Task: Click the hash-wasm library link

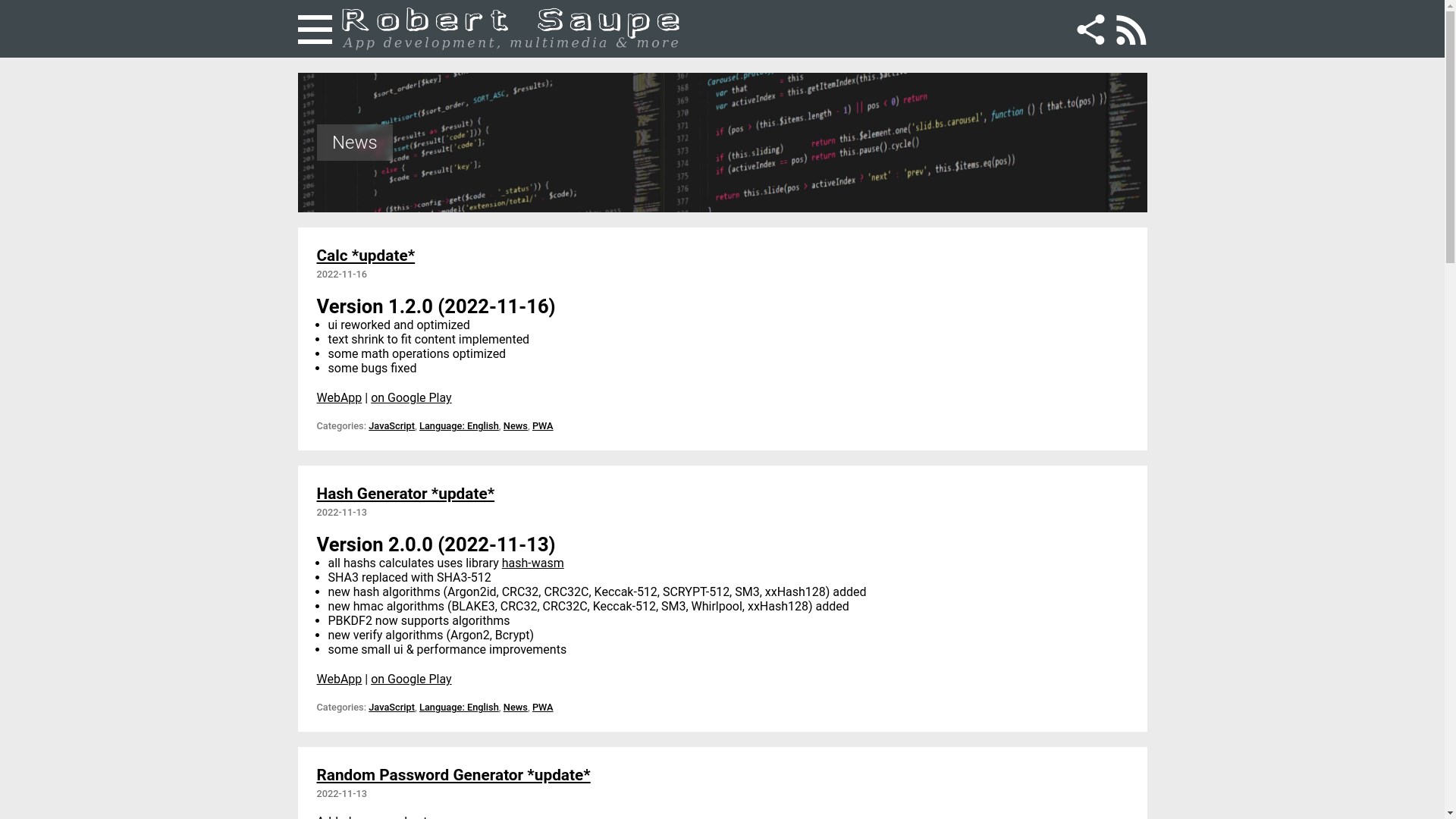Action: pyautogui.click(x=532, y=563)
